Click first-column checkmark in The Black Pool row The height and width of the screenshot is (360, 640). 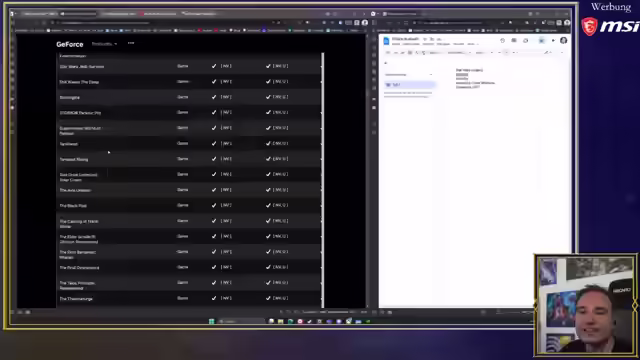coord(214,205)
